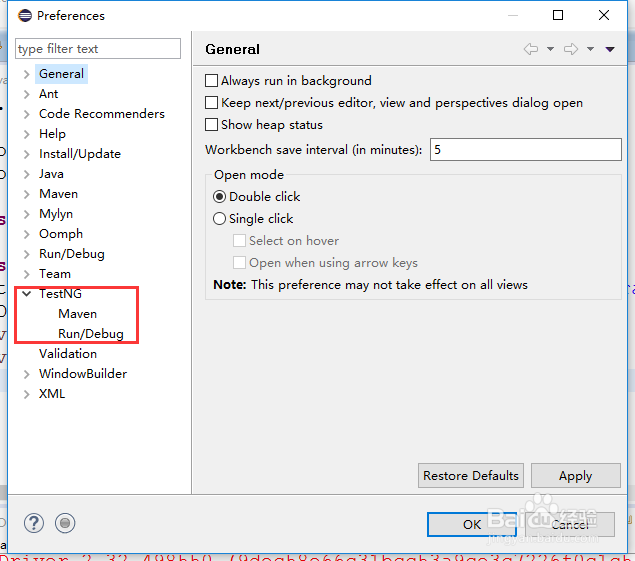Screen dimensions: 635x561
Task: Select Mylyn preferences entry
Action: pos(56,214)
